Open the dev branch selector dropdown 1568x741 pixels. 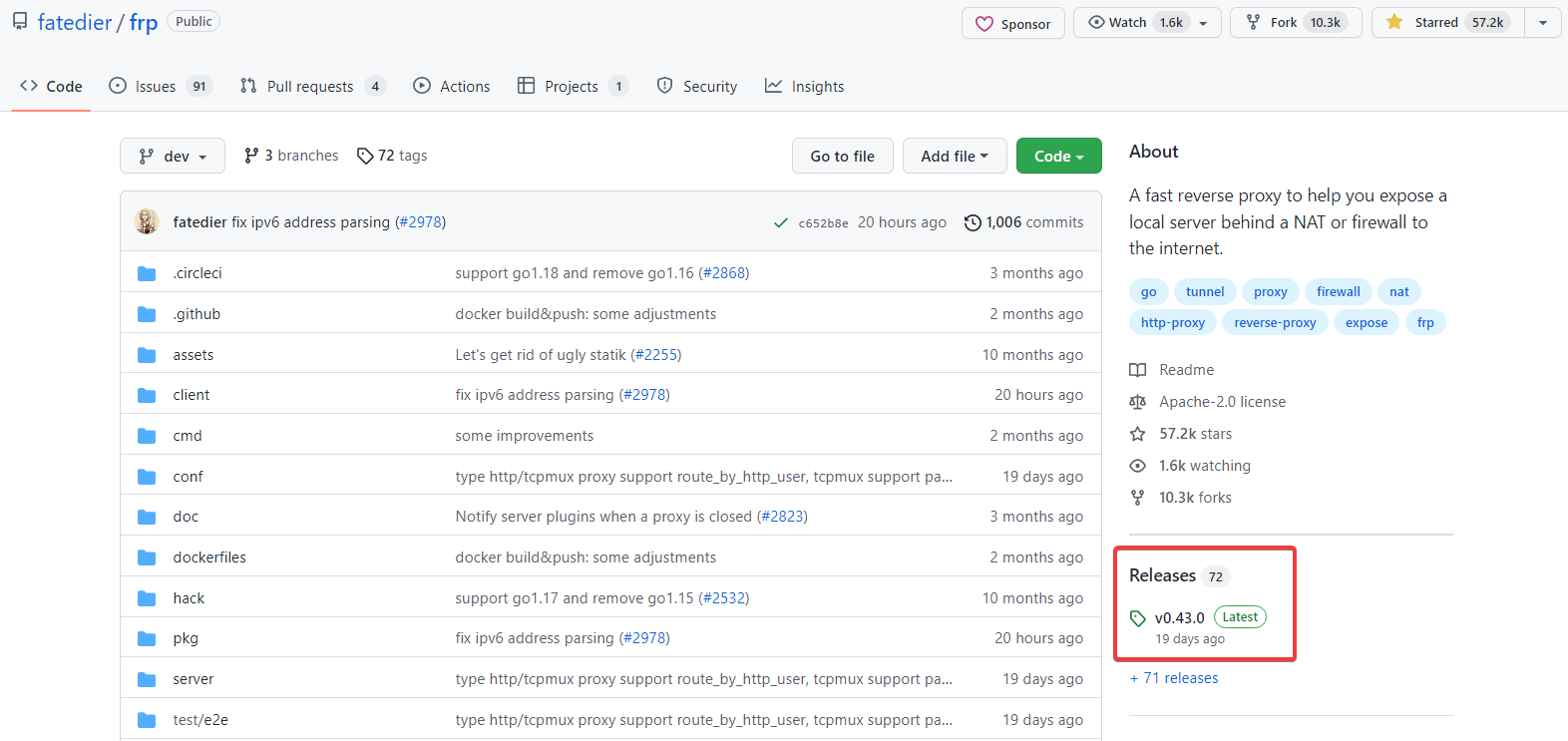click(173, 157)
